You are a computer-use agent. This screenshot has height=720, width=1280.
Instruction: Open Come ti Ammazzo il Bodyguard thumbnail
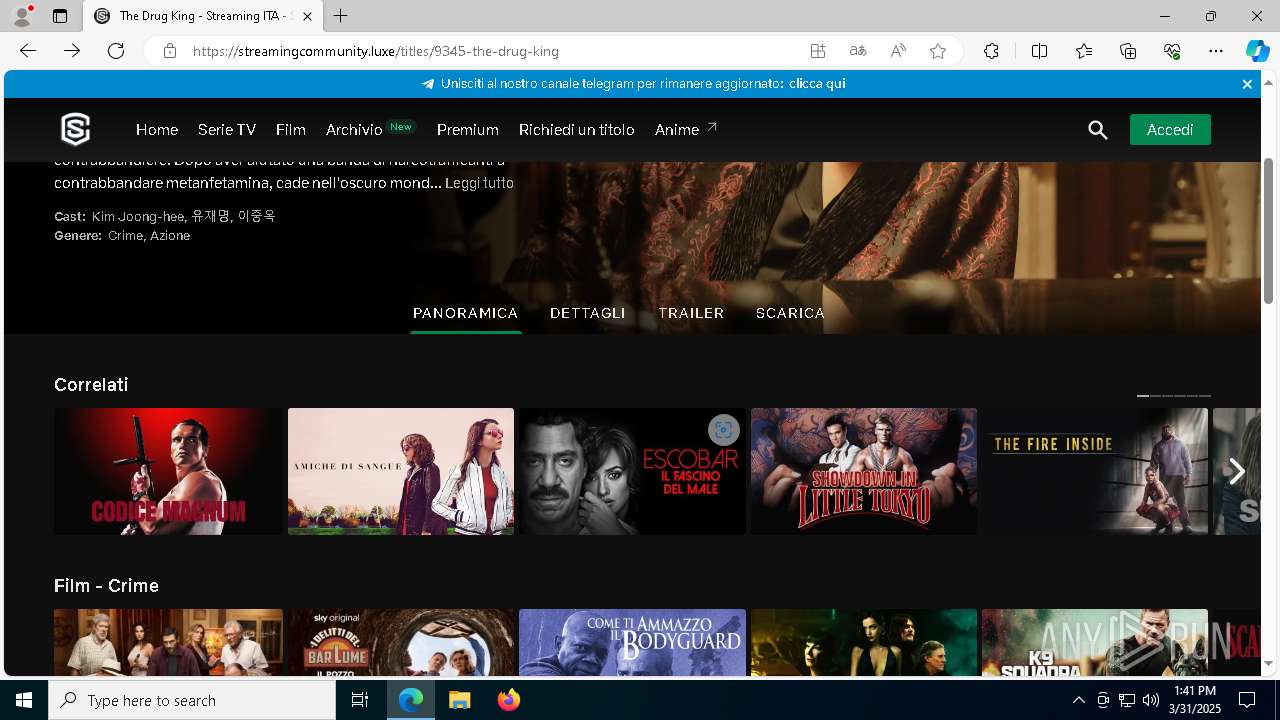click(x=632, y=643)
